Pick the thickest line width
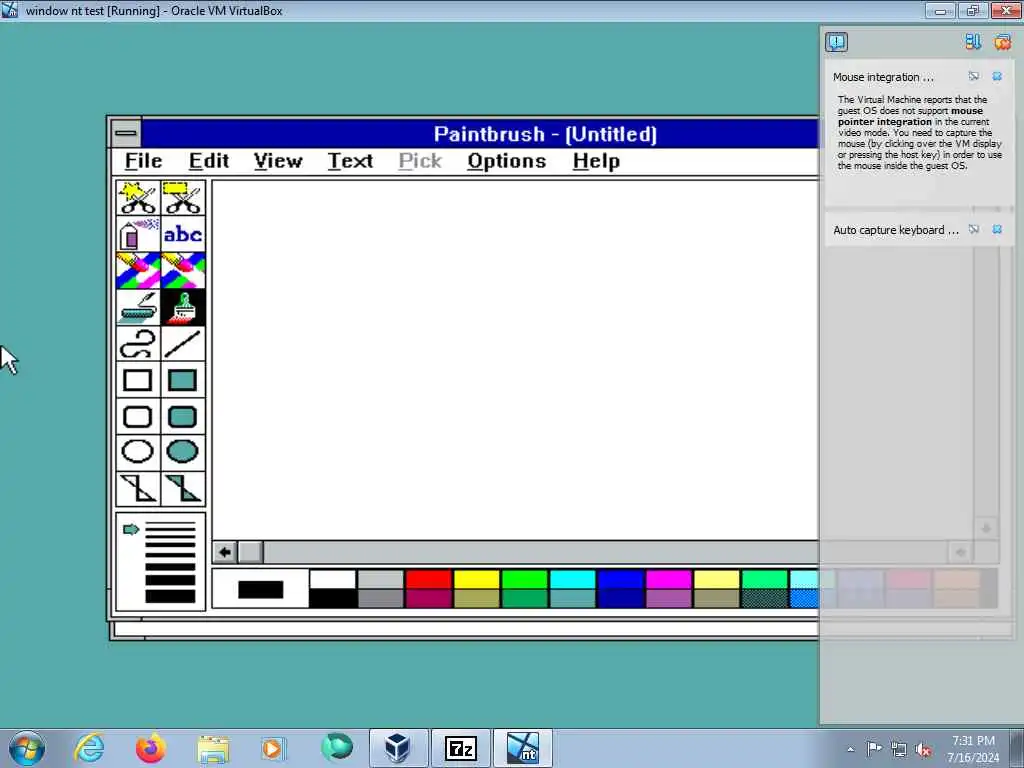The height and width of the screenshot is (768, 1024). (170, 596)
